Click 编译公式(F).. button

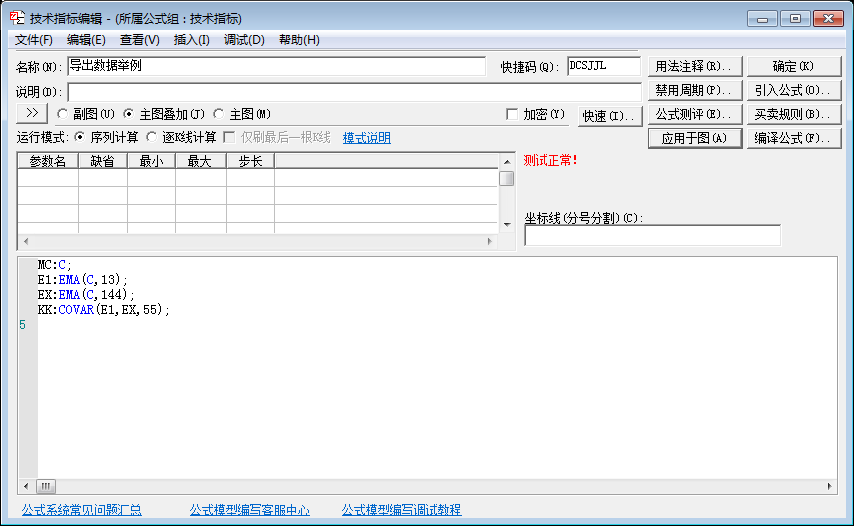[794, 138]
